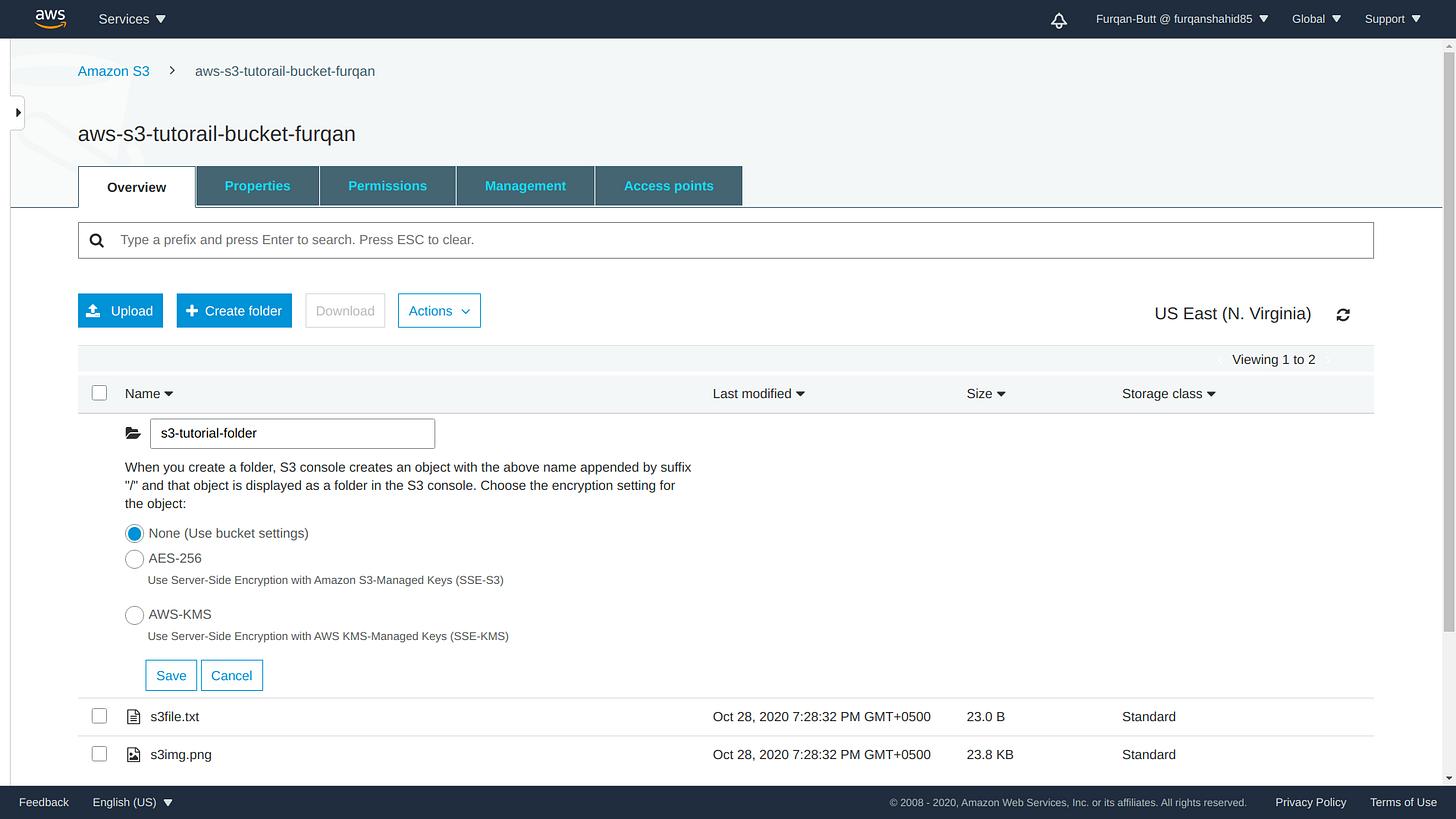The image size is (1456, 819).
Task: Expand the collapsed left side panel arrow
Action: tap(16, 112)
